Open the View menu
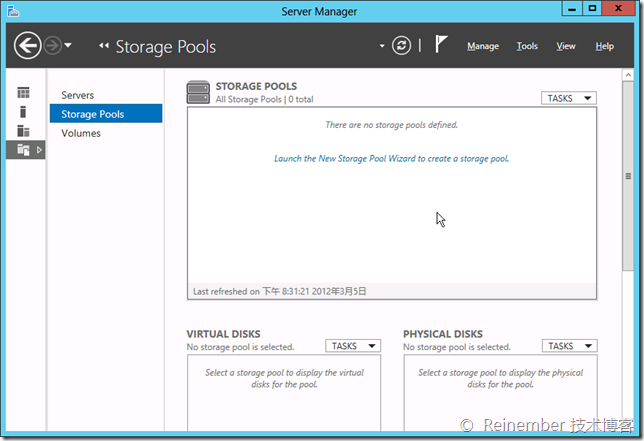 566,46
